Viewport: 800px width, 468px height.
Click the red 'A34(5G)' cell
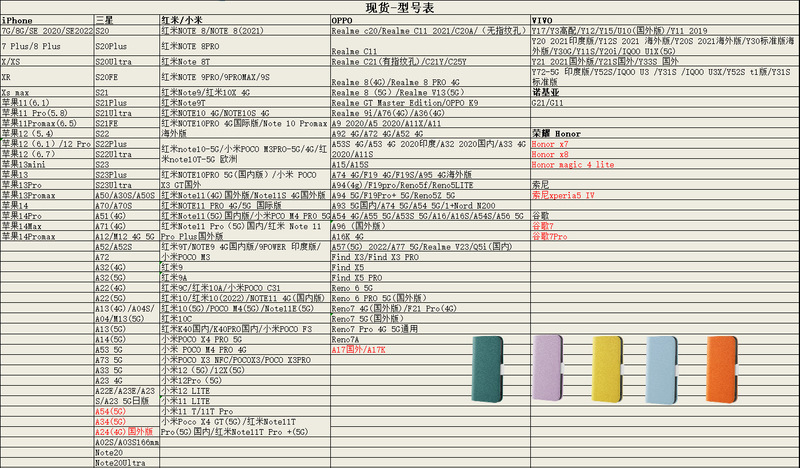(x=127, y=422)
